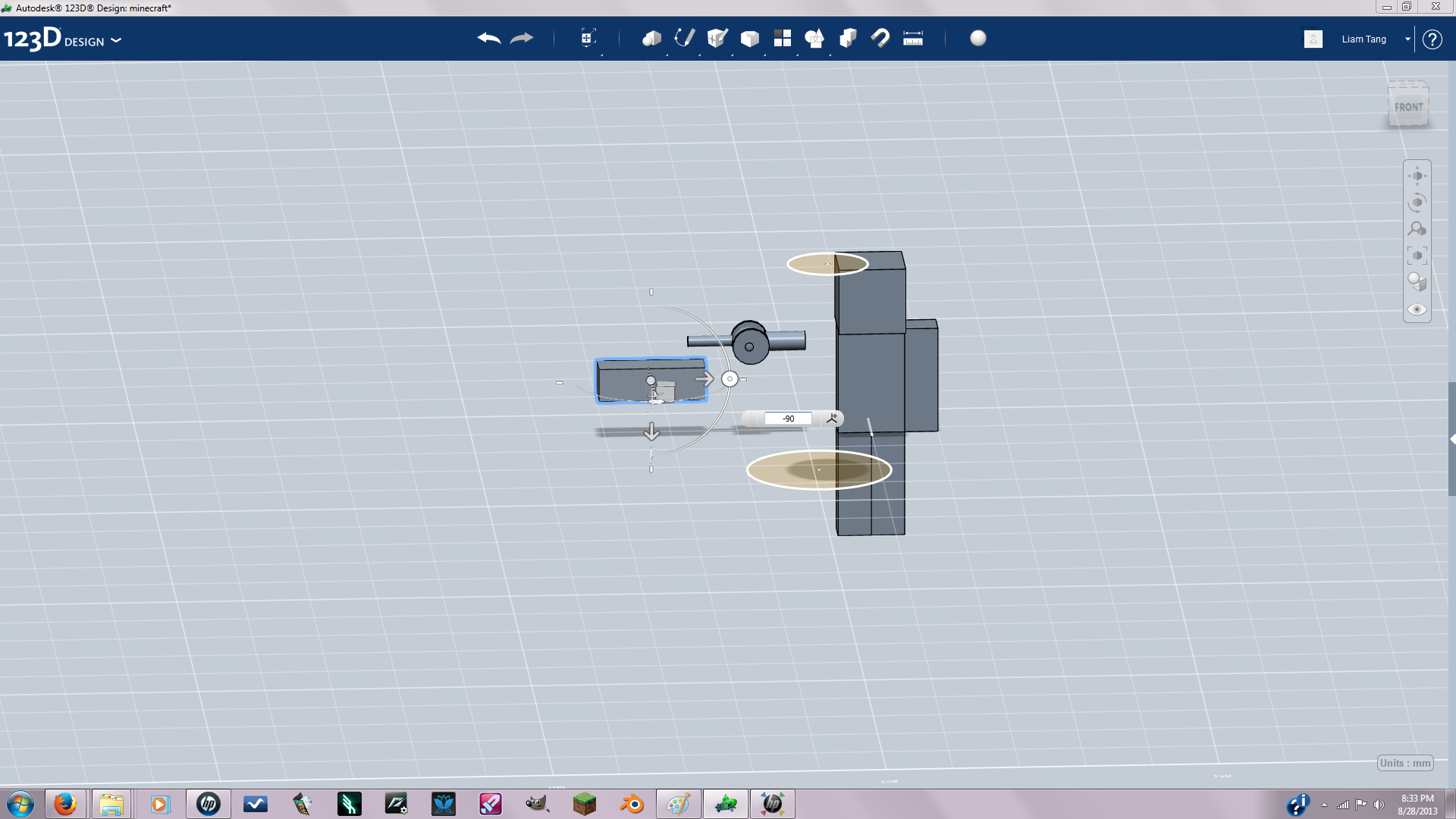Open the Combine tool
Viewport: 1456px width, 819px height.
click(x=848, y=38)
